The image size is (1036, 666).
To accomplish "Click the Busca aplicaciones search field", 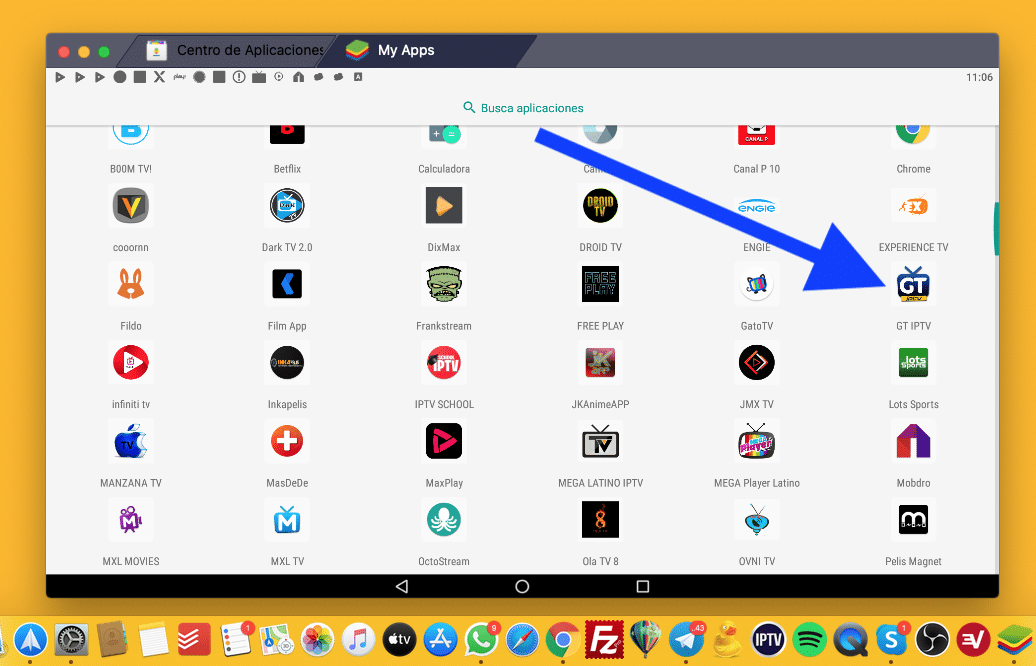I will click(521, 107).
